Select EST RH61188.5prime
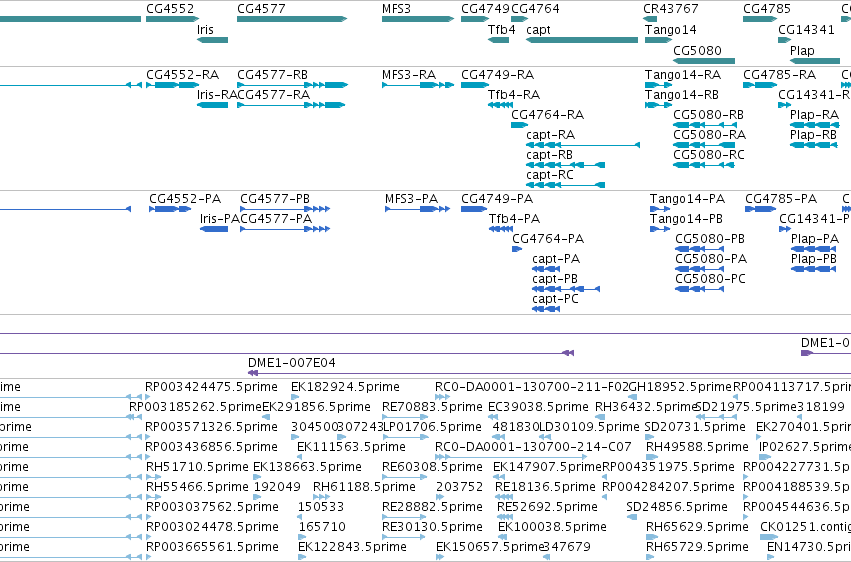 [364, 487]
